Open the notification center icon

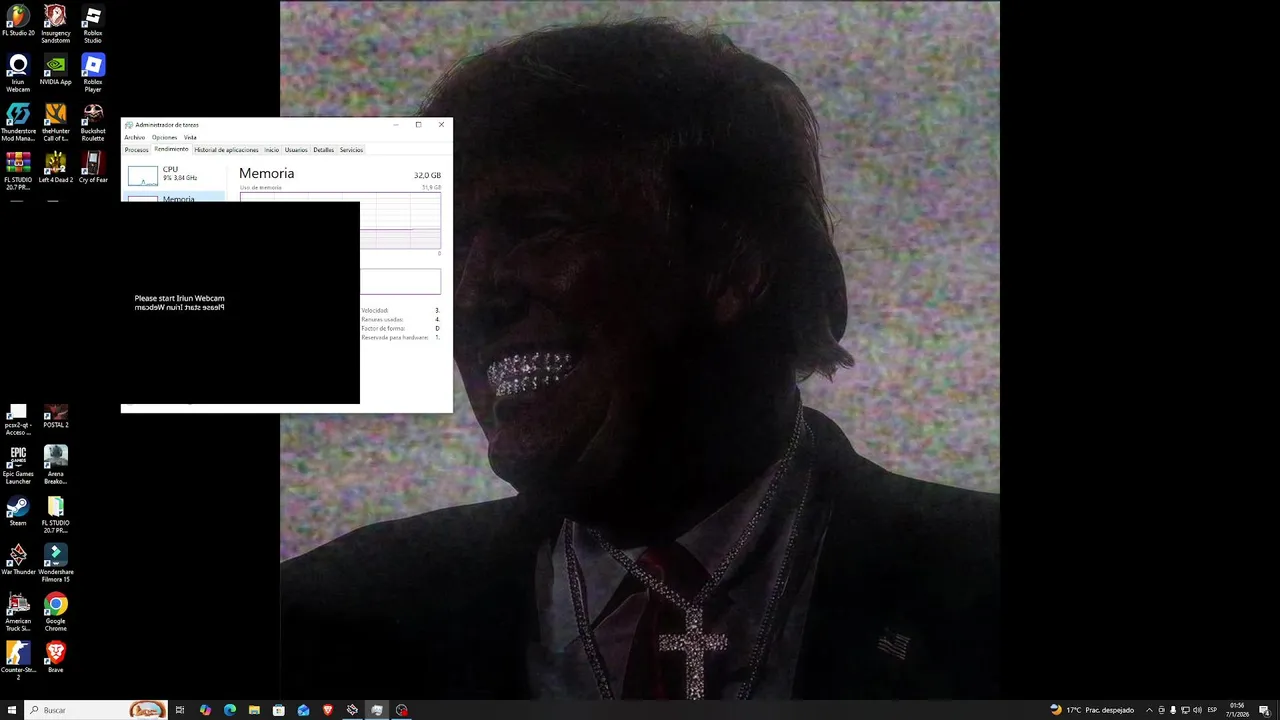(x=1265, y=710)
